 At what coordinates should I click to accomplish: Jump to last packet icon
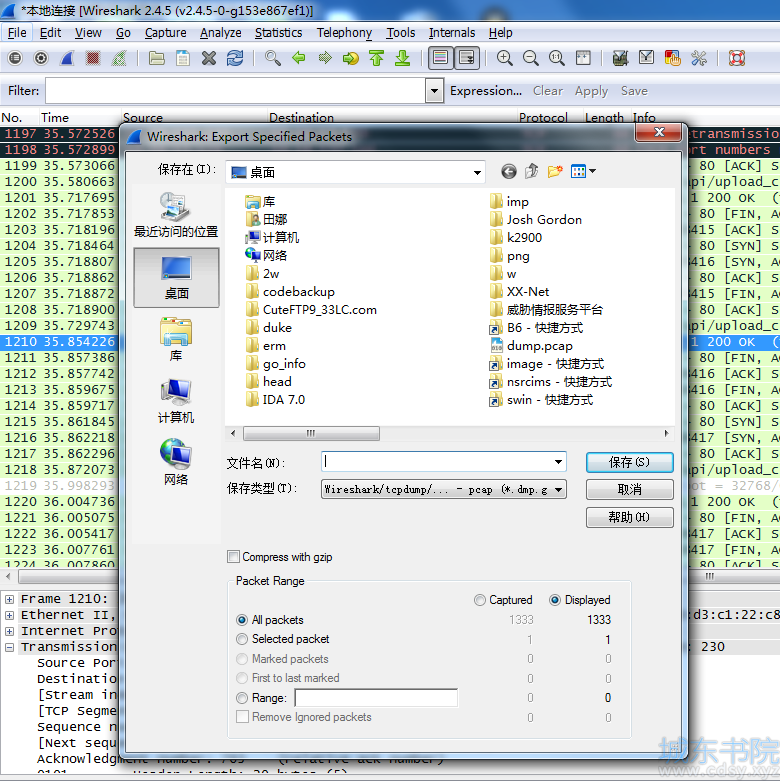coord(402,58)
